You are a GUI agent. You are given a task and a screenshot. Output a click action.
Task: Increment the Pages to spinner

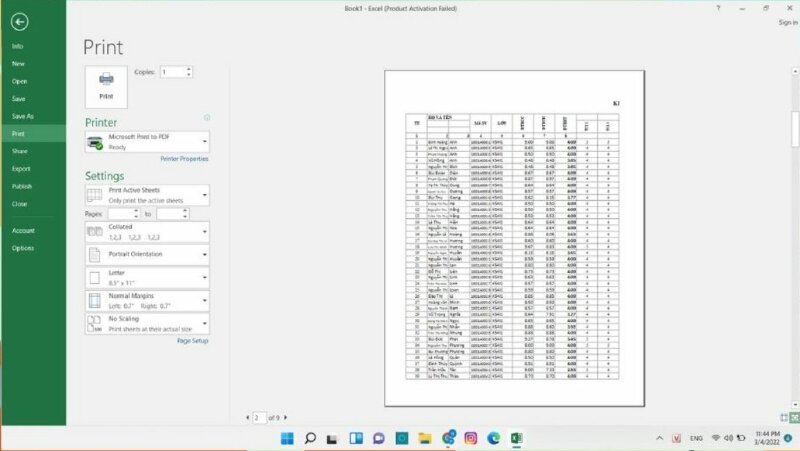point(185,211)
